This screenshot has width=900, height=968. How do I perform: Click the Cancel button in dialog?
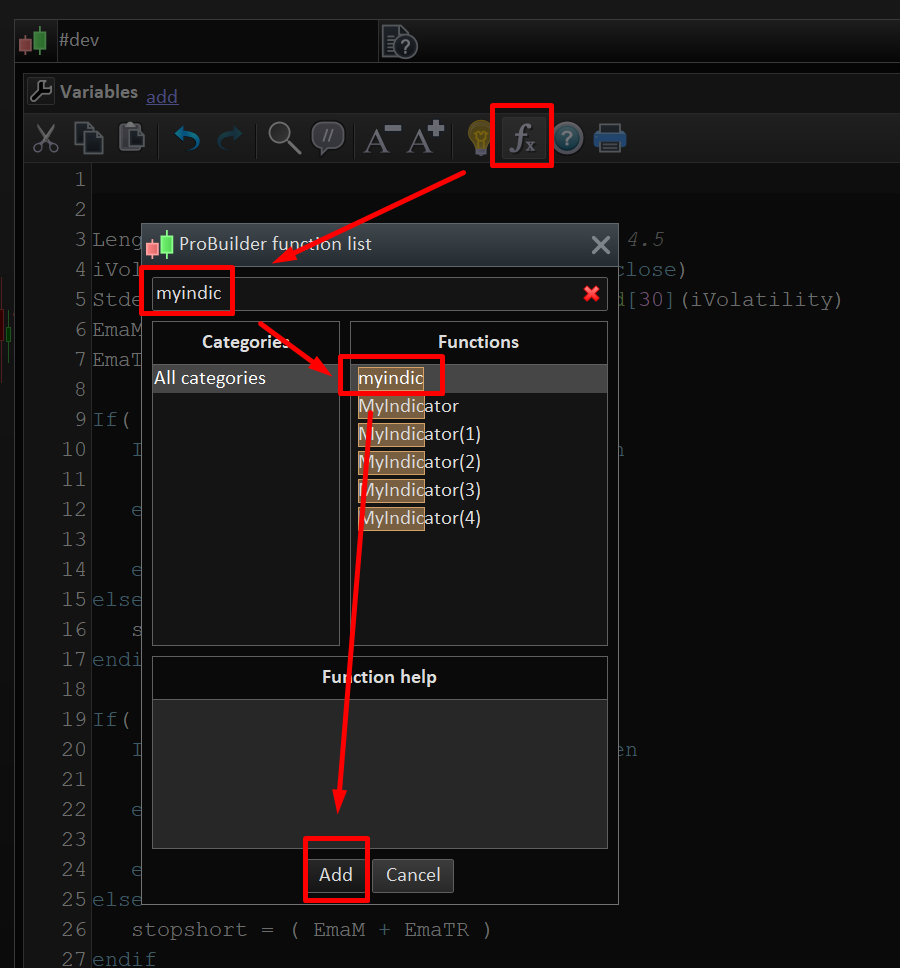413,875
